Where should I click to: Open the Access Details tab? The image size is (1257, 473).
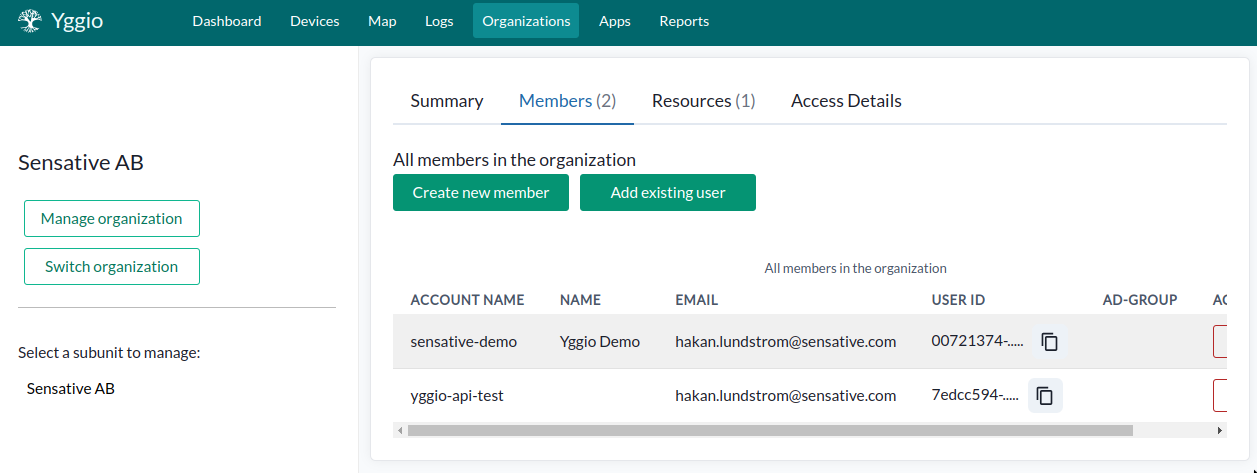[846, 101]
